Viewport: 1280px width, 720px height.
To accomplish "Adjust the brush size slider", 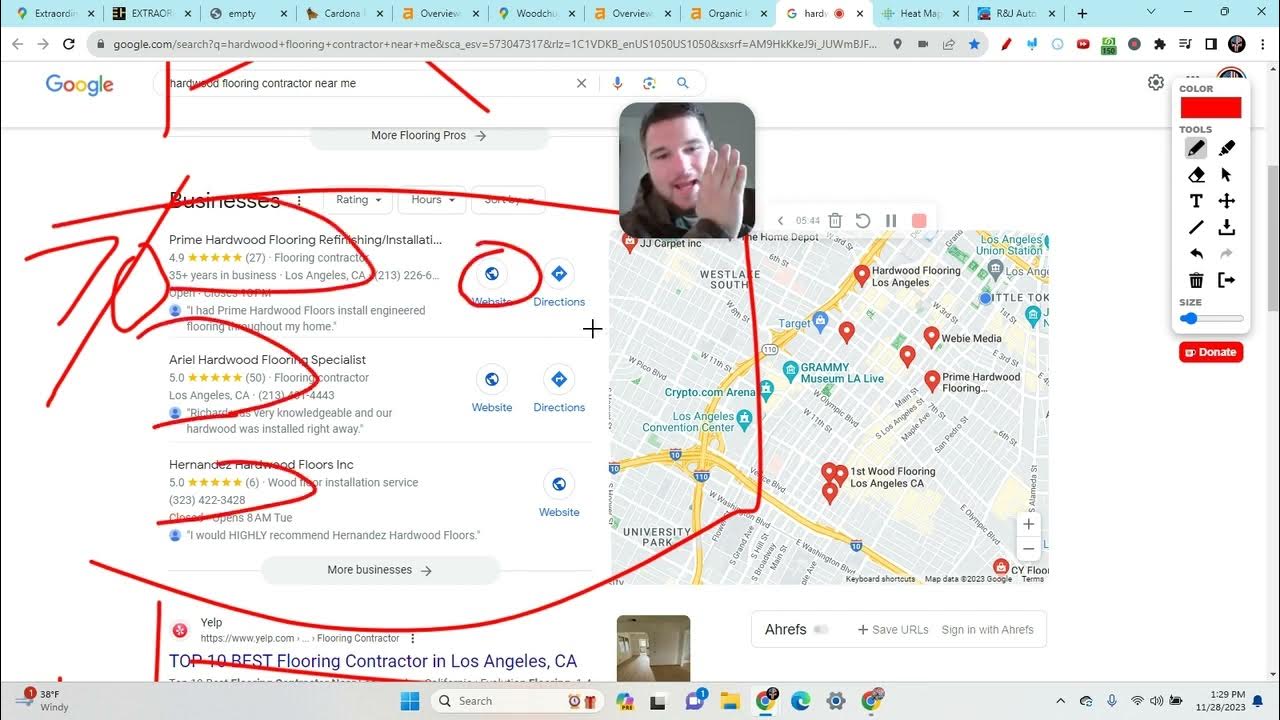I will [x=1211, y=319].
